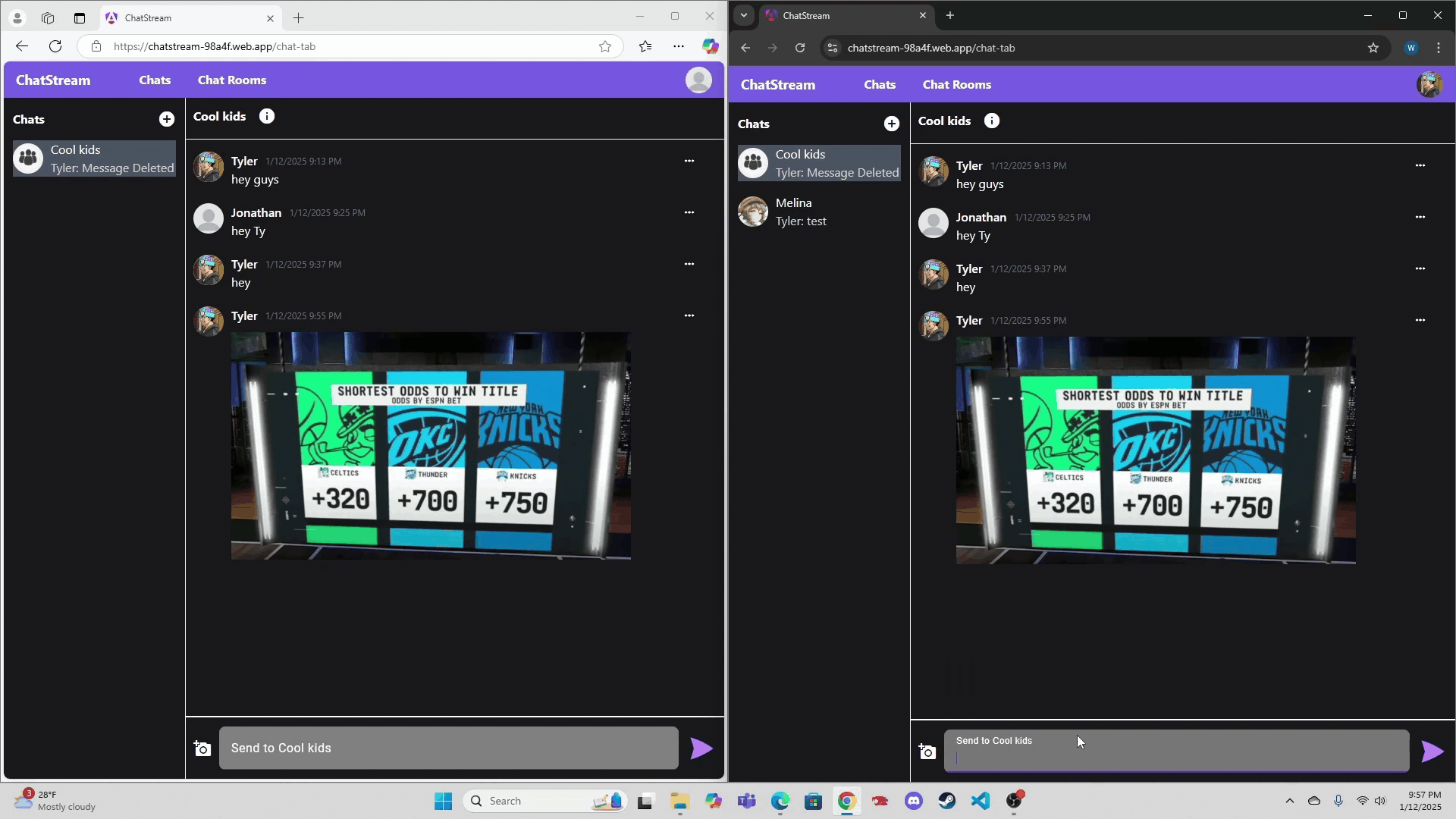Click the 'Send to Cool kids' input in Edge
1456x819 pixels.
point(449,748)
